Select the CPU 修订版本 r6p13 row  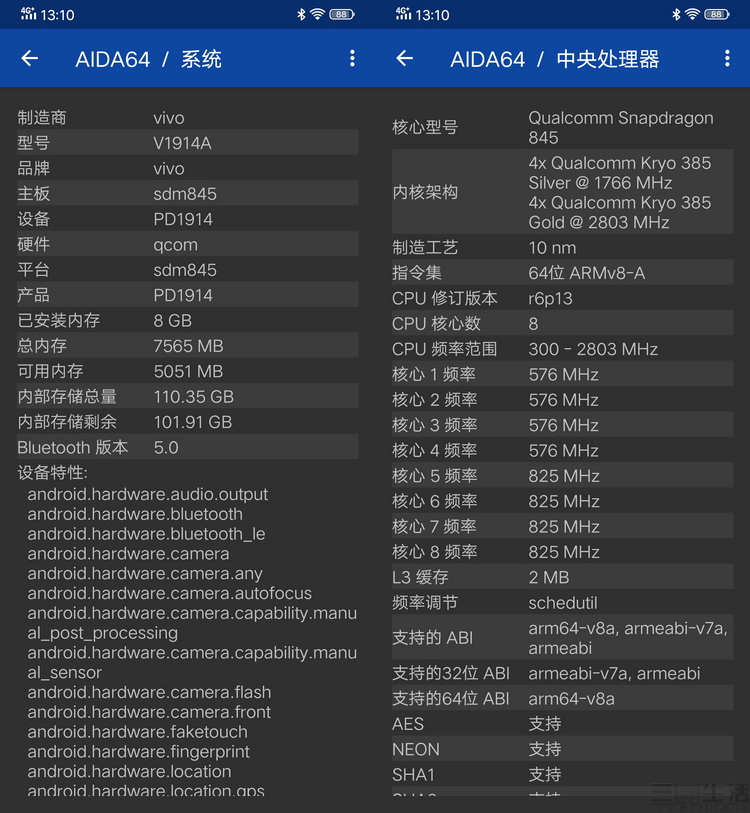563,298
